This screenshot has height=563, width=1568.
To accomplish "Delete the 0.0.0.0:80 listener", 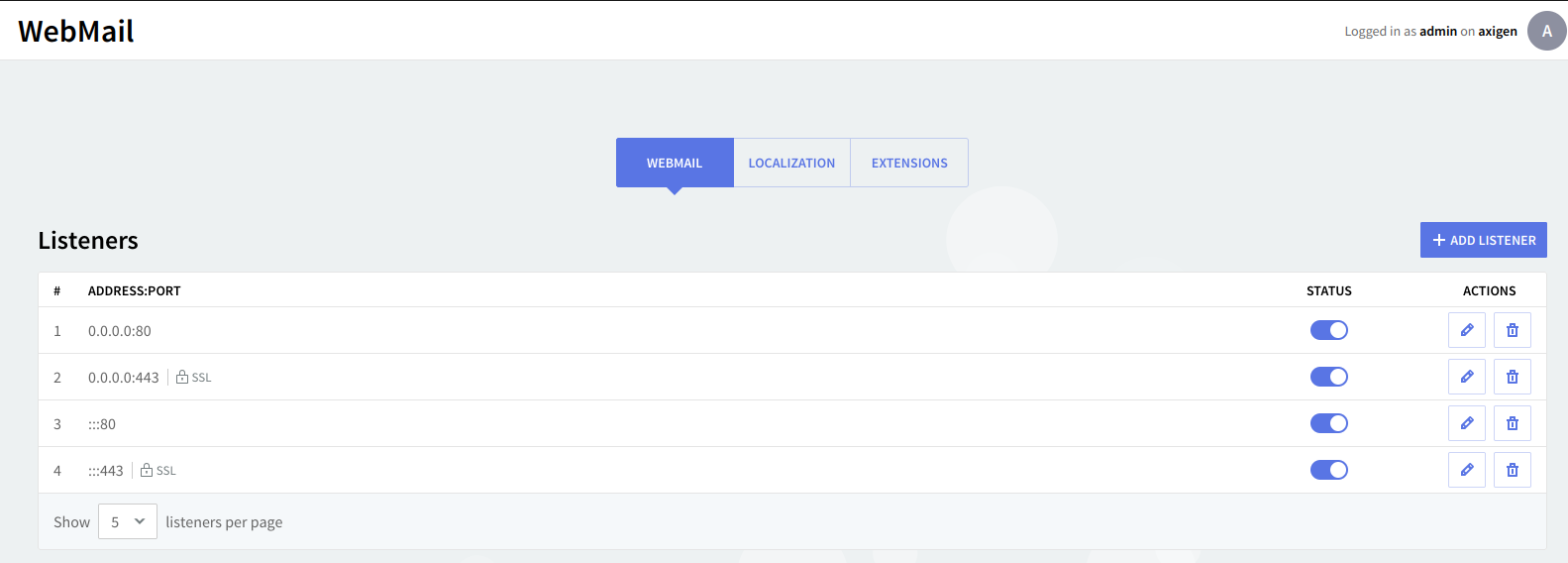I will pos(1512,330).
